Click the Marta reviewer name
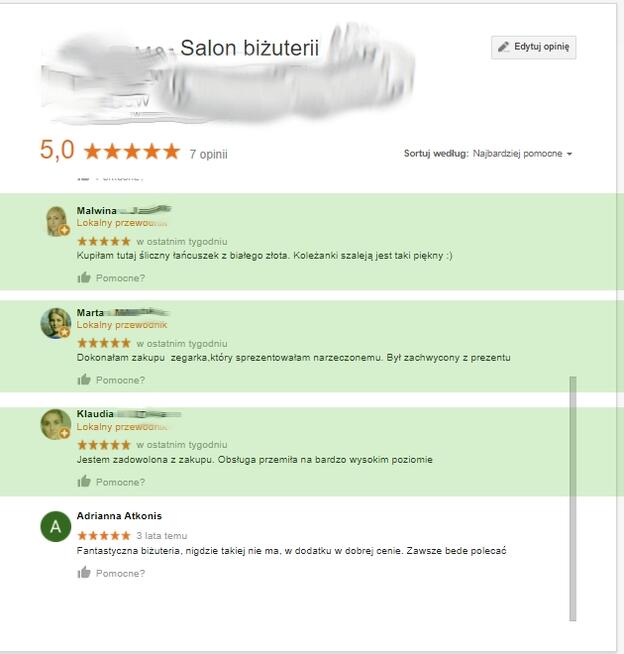624x654 pixels. (x=90, y=312)
